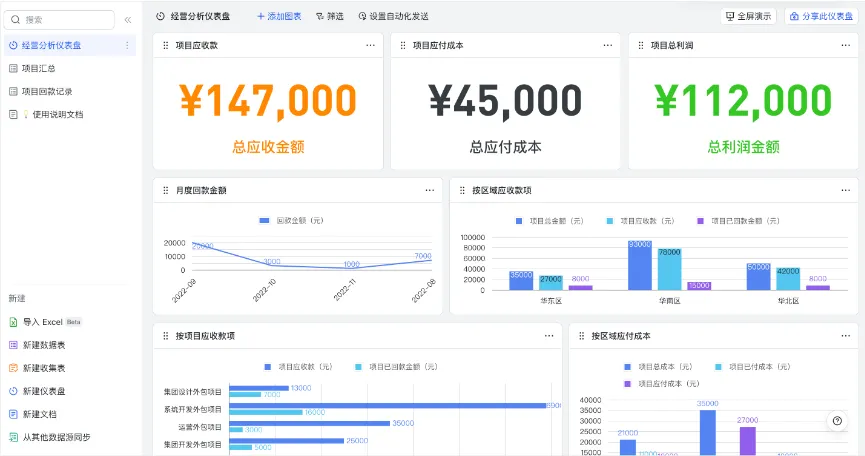This screenshot has width=865, height=456.
Task: Click the 导入 Excel option
Action: [45, 322]
